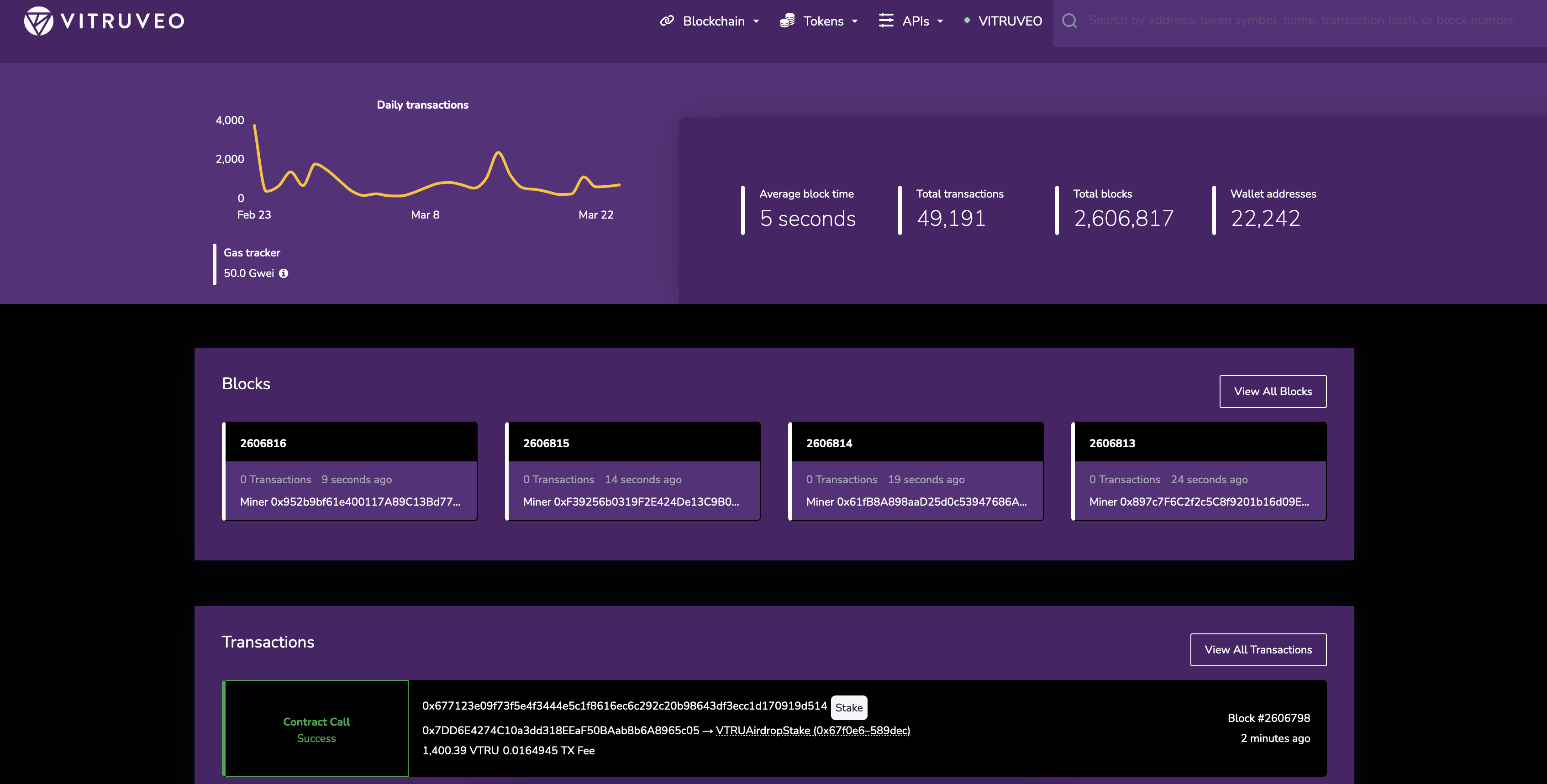Viewport: 1547px width, 784px height.
Task: Click the green network status dot
Action: coord(967,21)
